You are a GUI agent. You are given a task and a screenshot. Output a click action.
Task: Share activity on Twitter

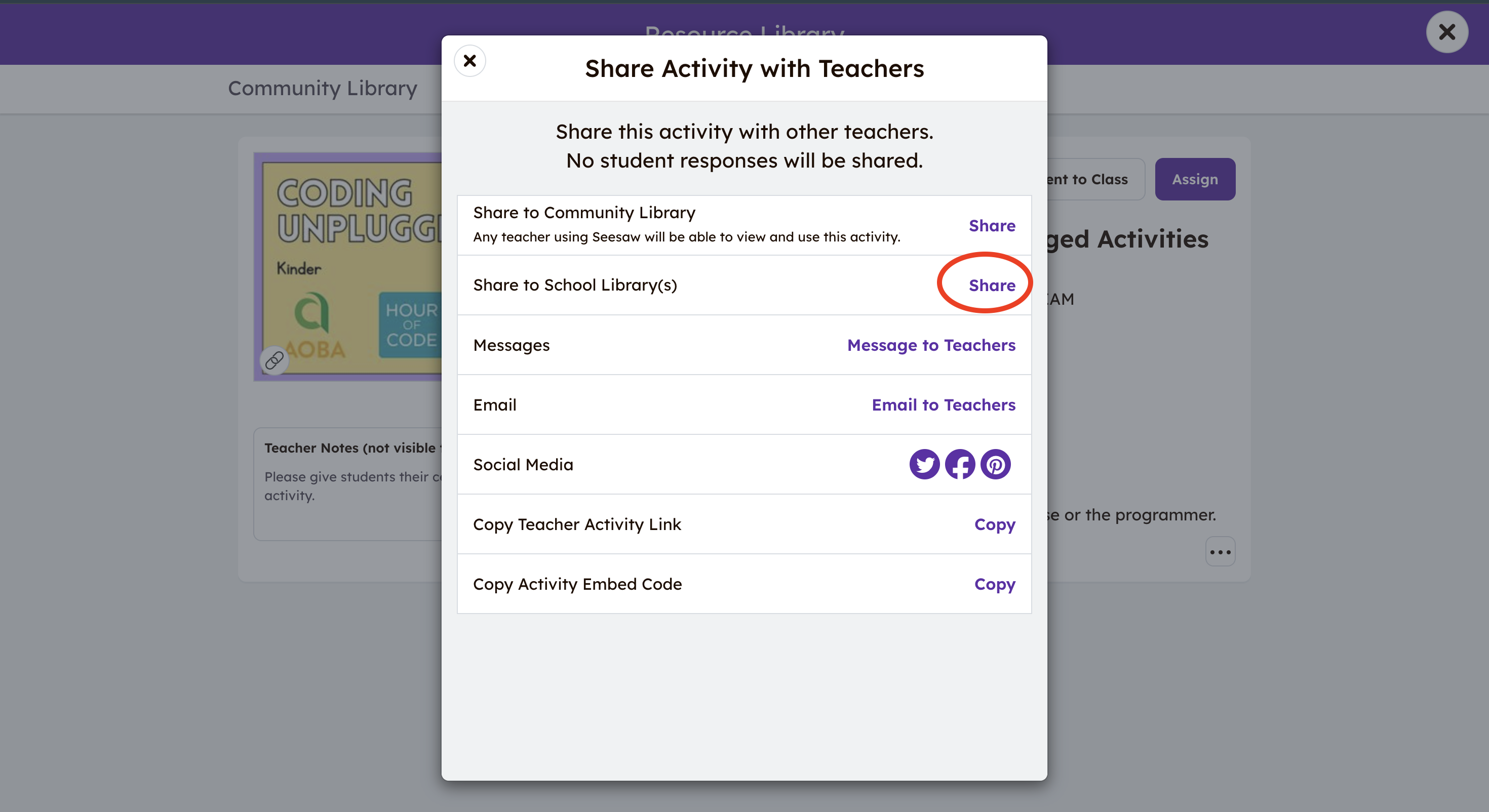click(x=924, y=464)
